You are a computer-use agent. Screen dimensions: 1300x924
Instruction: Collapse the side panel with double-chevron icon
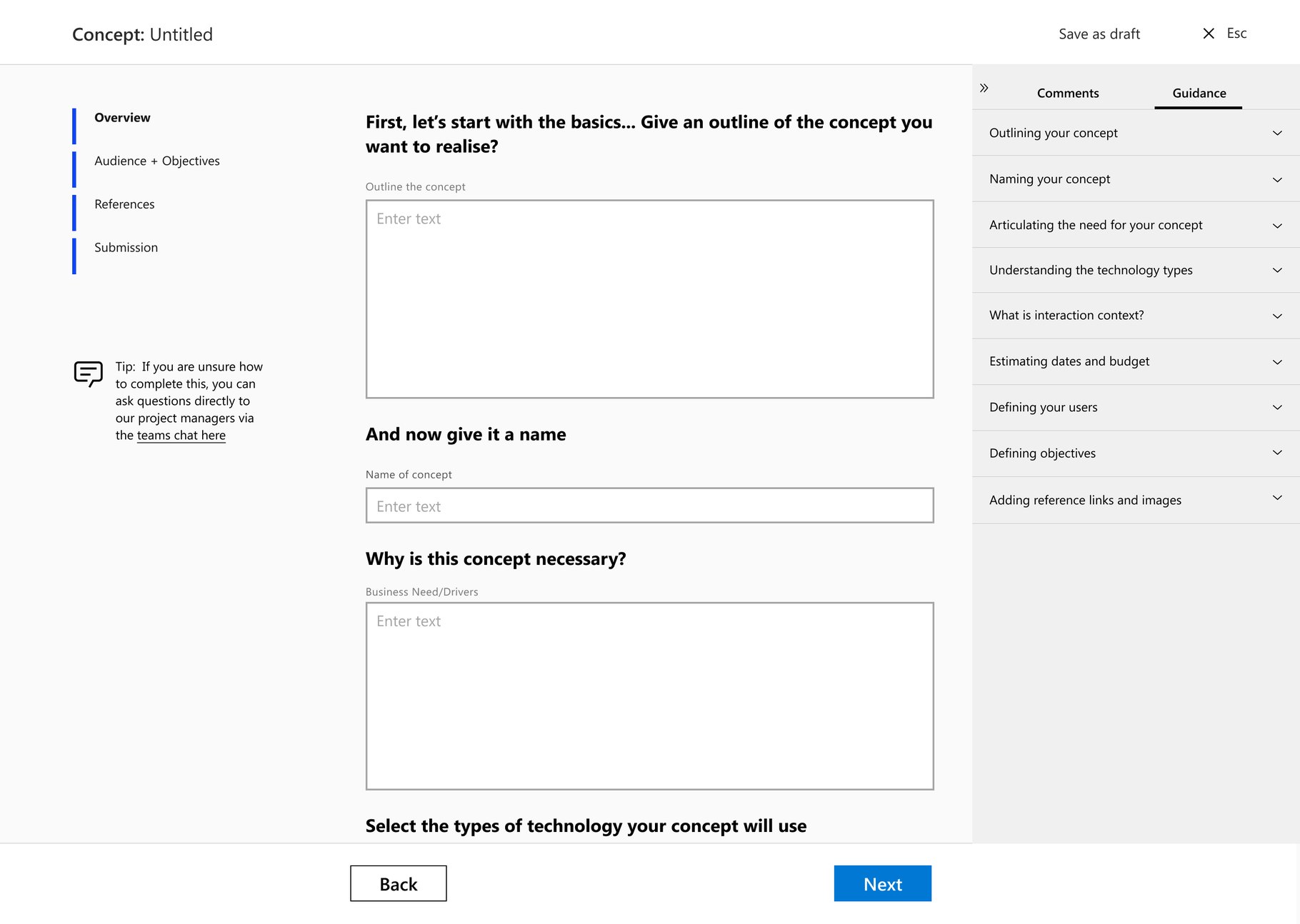pyautogui.click(x=984, y=88)
